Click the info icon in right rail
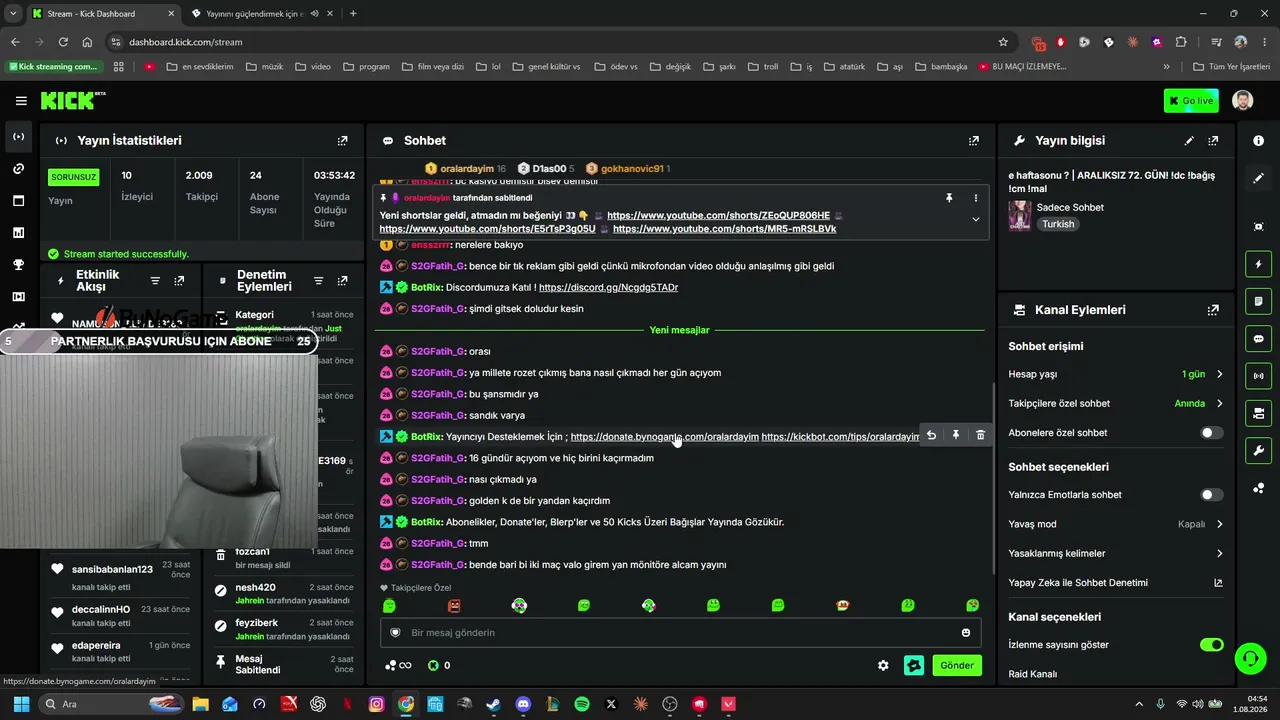Viewport: 1280px width, 720px height. pos(1258,141)
